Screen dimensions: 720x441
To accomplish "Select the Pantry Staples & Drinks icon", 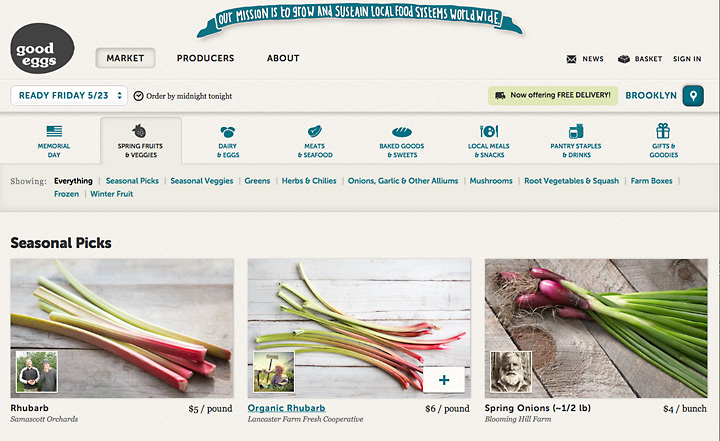I will click(x=576, y=131).
